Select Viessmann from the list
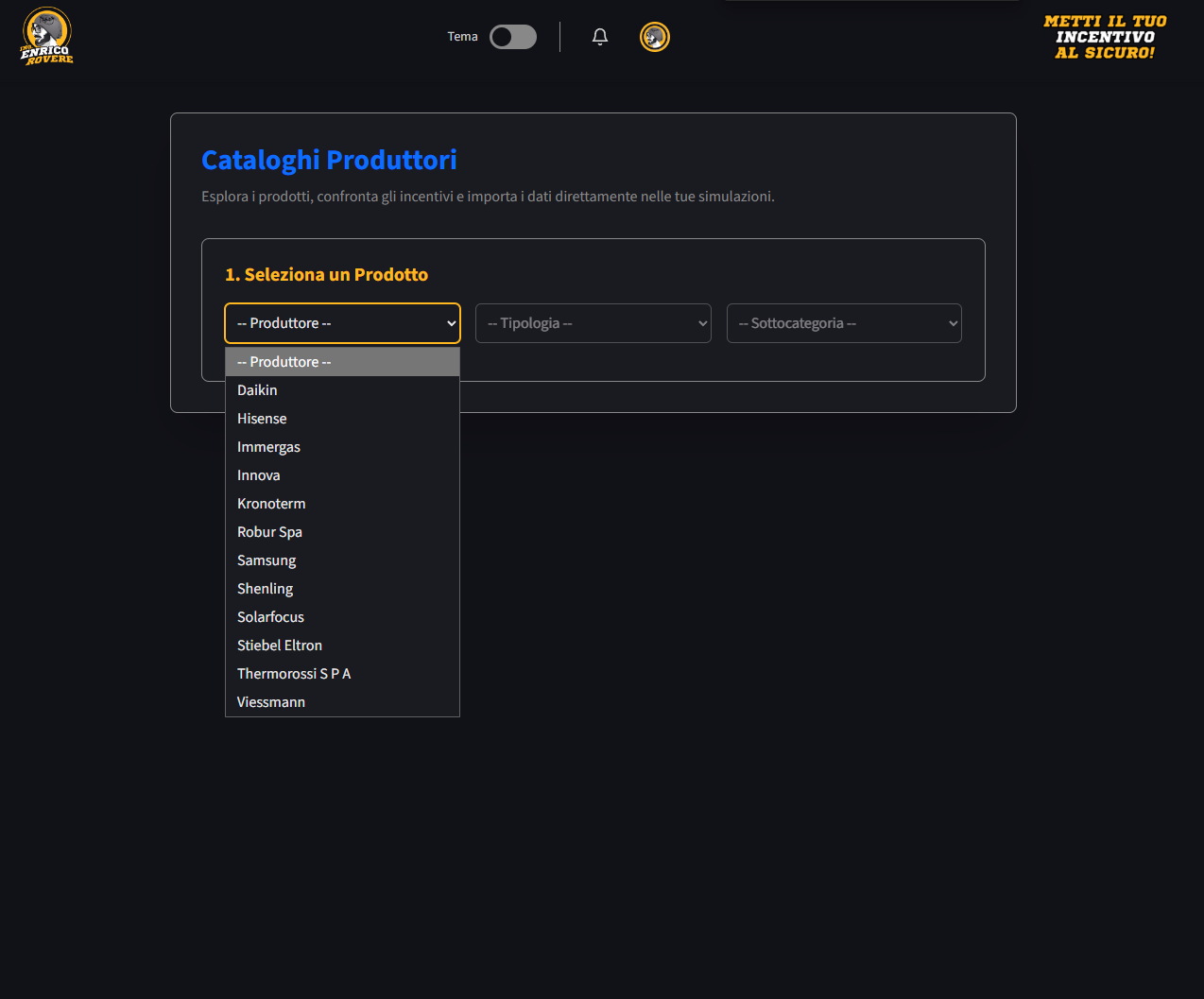 coord(271,702)
